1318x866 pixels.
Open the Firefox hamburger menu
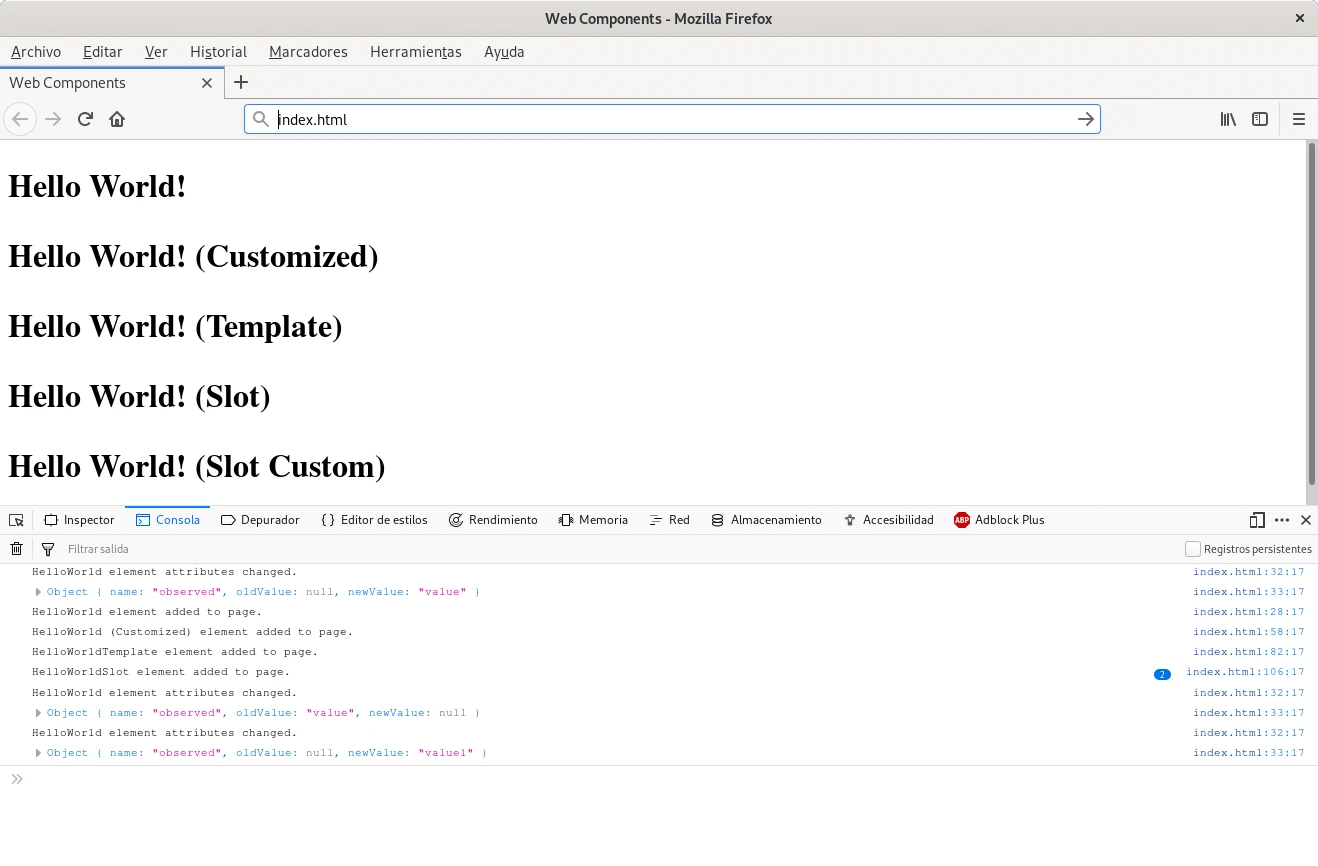click(x=1299, y=119)
